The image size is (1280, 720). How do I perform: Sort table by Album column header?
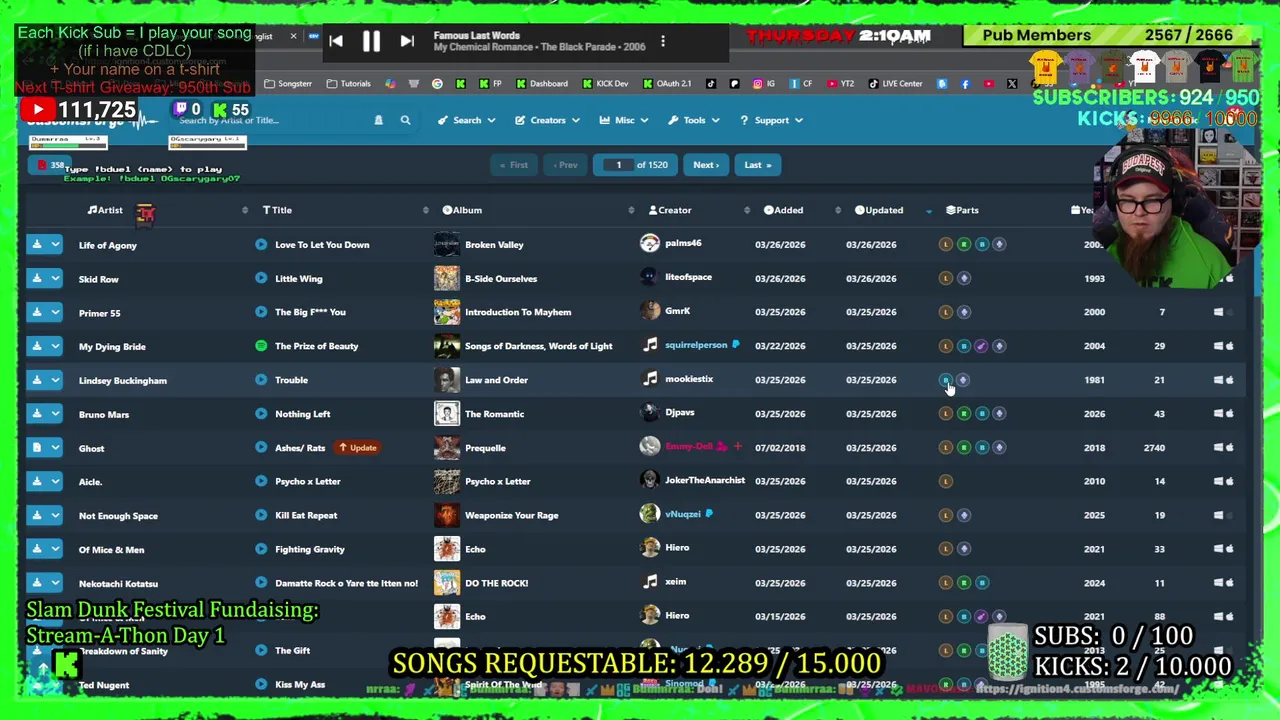(462, 210)
